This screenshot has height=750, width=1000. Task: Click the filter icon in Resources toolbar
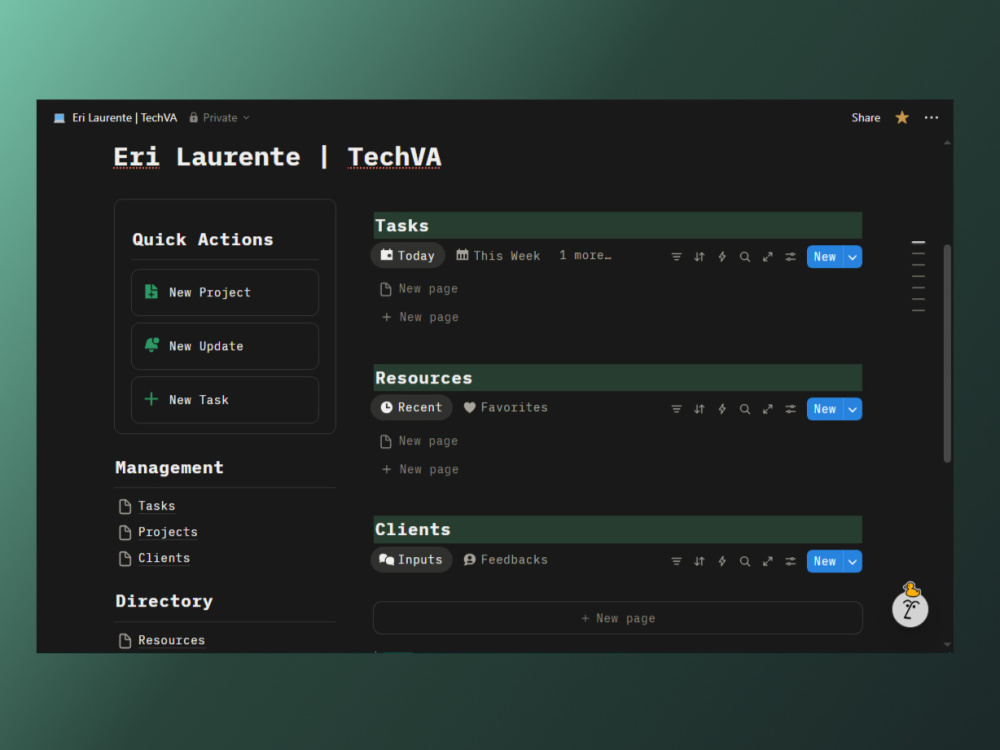tap(676, 409)
